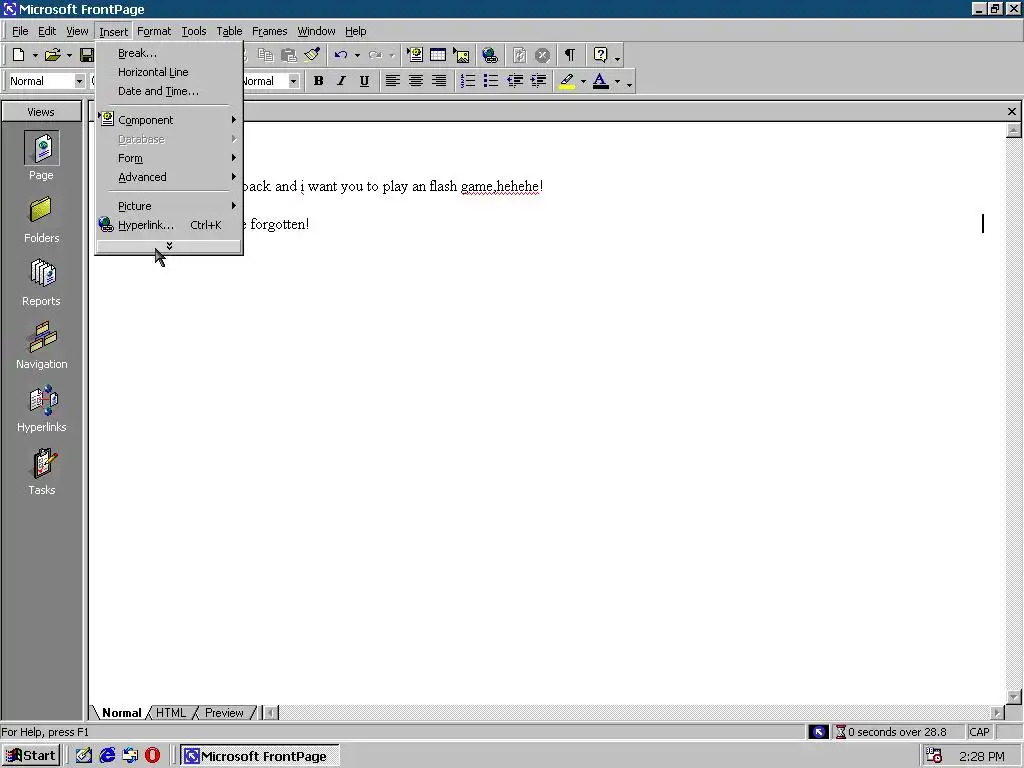Switch to Page view
Screen dimensions: 1024x768
tap(41, 156)
